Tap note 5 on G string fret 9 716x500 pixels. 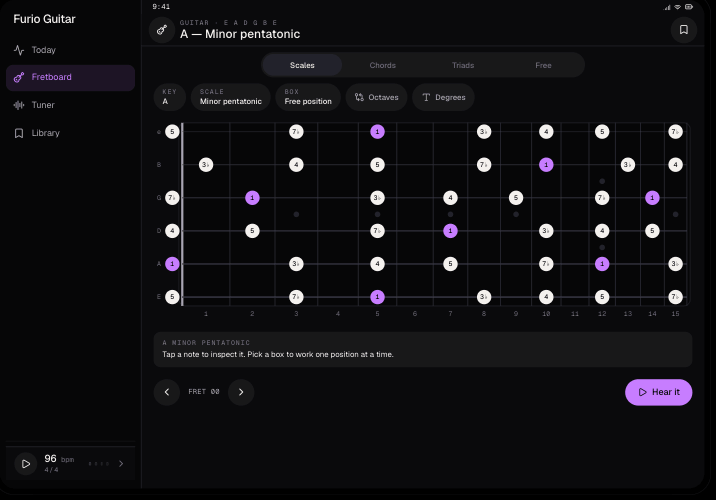pos(516,198)
